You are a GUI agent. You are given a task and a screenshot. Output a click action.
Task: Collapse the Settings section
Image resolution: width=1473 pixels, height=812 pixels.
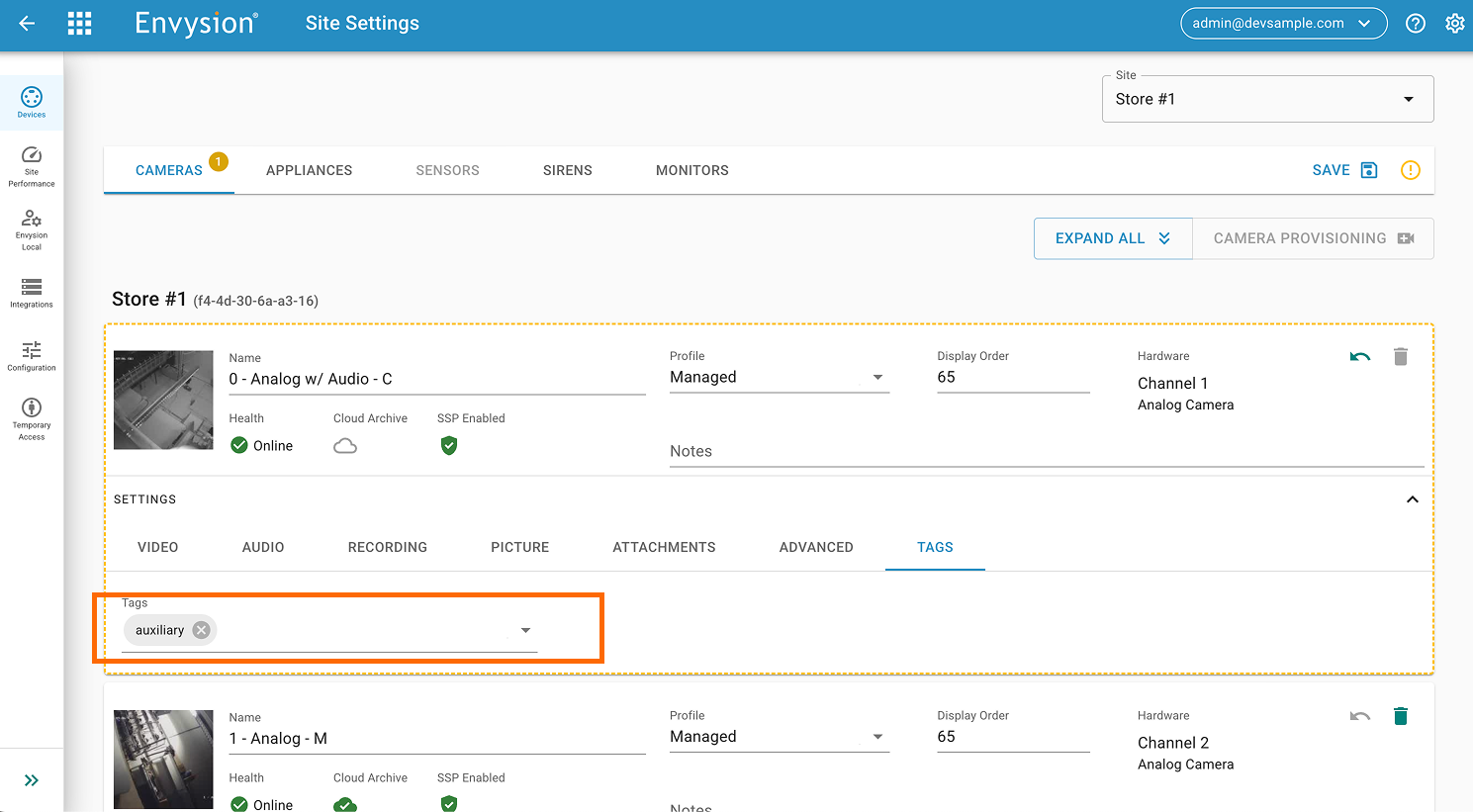(1413, 499)
